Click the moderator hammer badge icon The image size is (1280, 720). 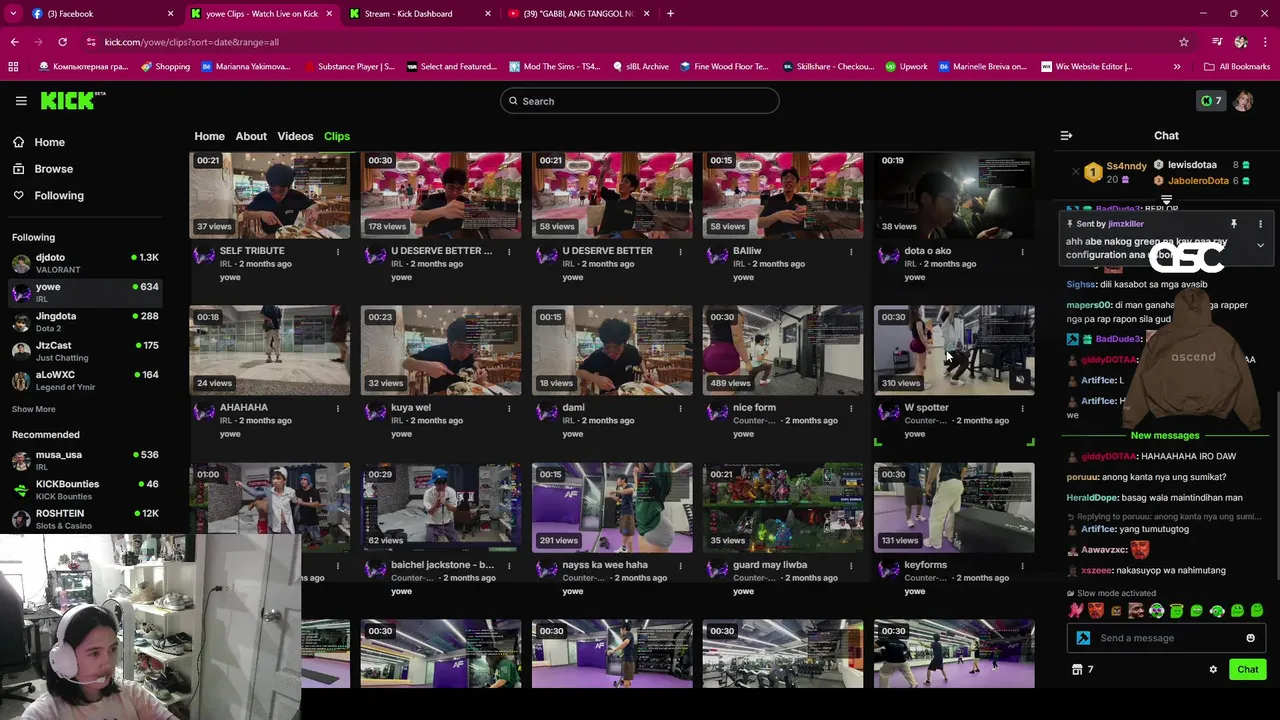pyautogui.click(x=1083, y=638)
